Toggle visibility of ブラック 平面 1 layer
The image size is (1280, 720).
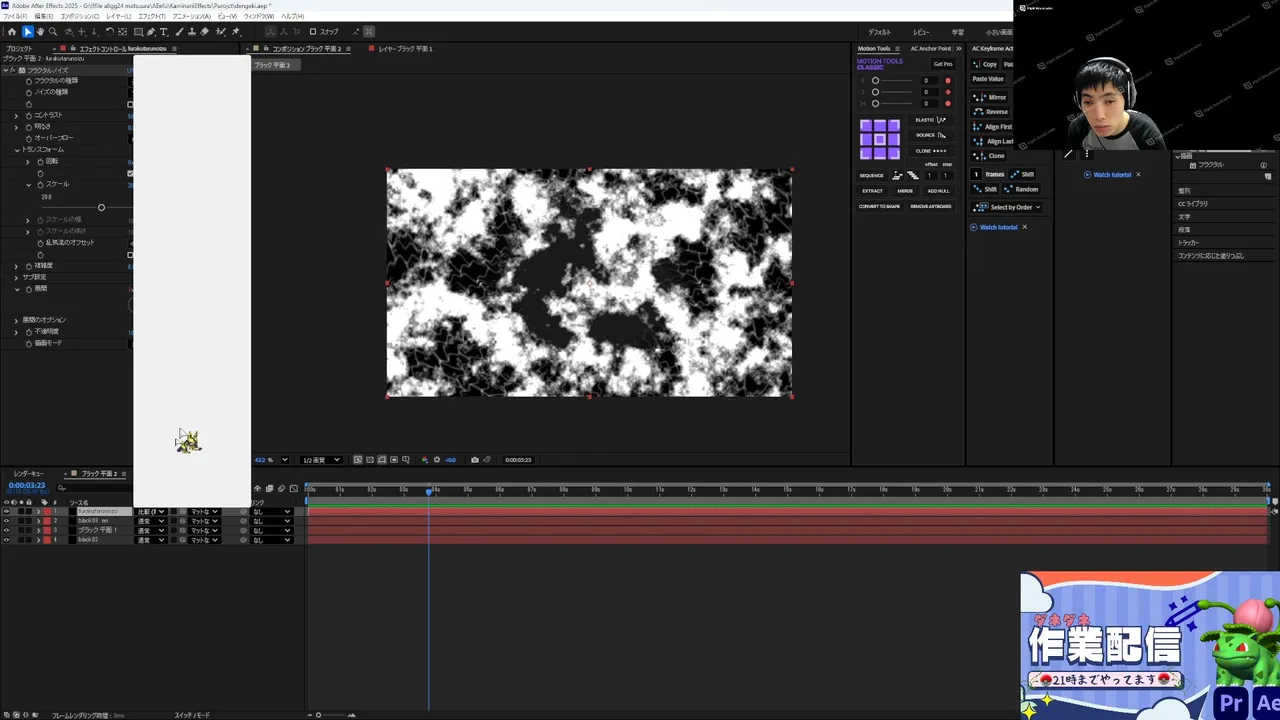[6, 530]
